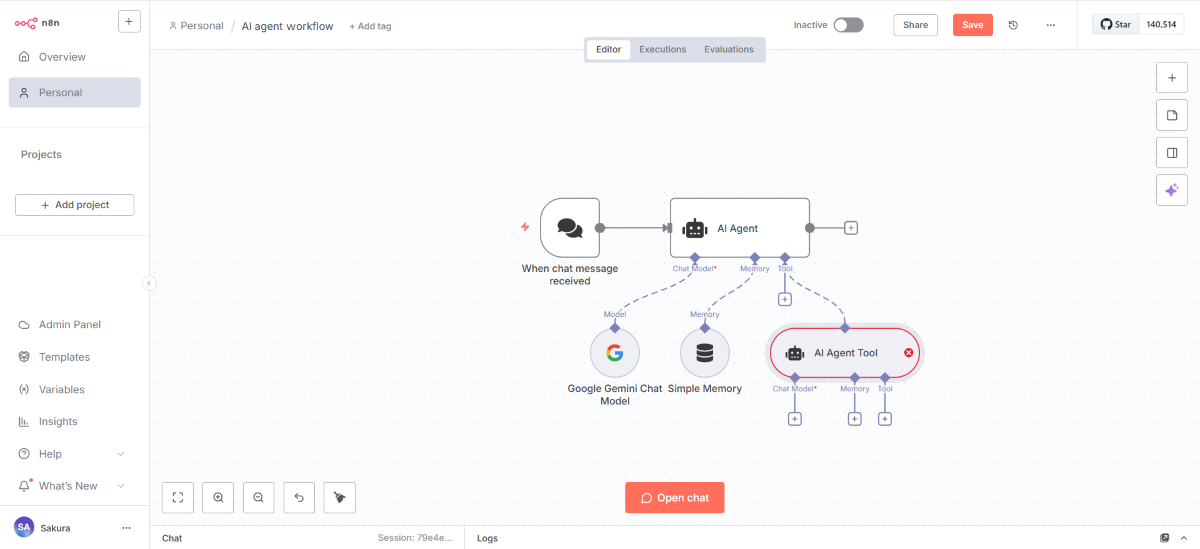1200x549 pixels.
Task: Open workflow history clock icon
Action: click(1013, 25)
